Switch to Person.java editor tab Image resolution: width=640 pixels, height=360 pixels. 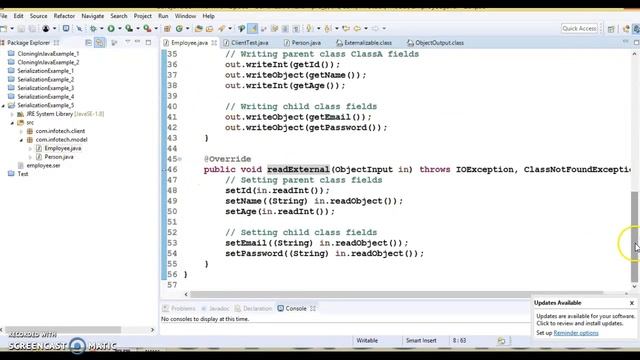click(x=302, y=42)
